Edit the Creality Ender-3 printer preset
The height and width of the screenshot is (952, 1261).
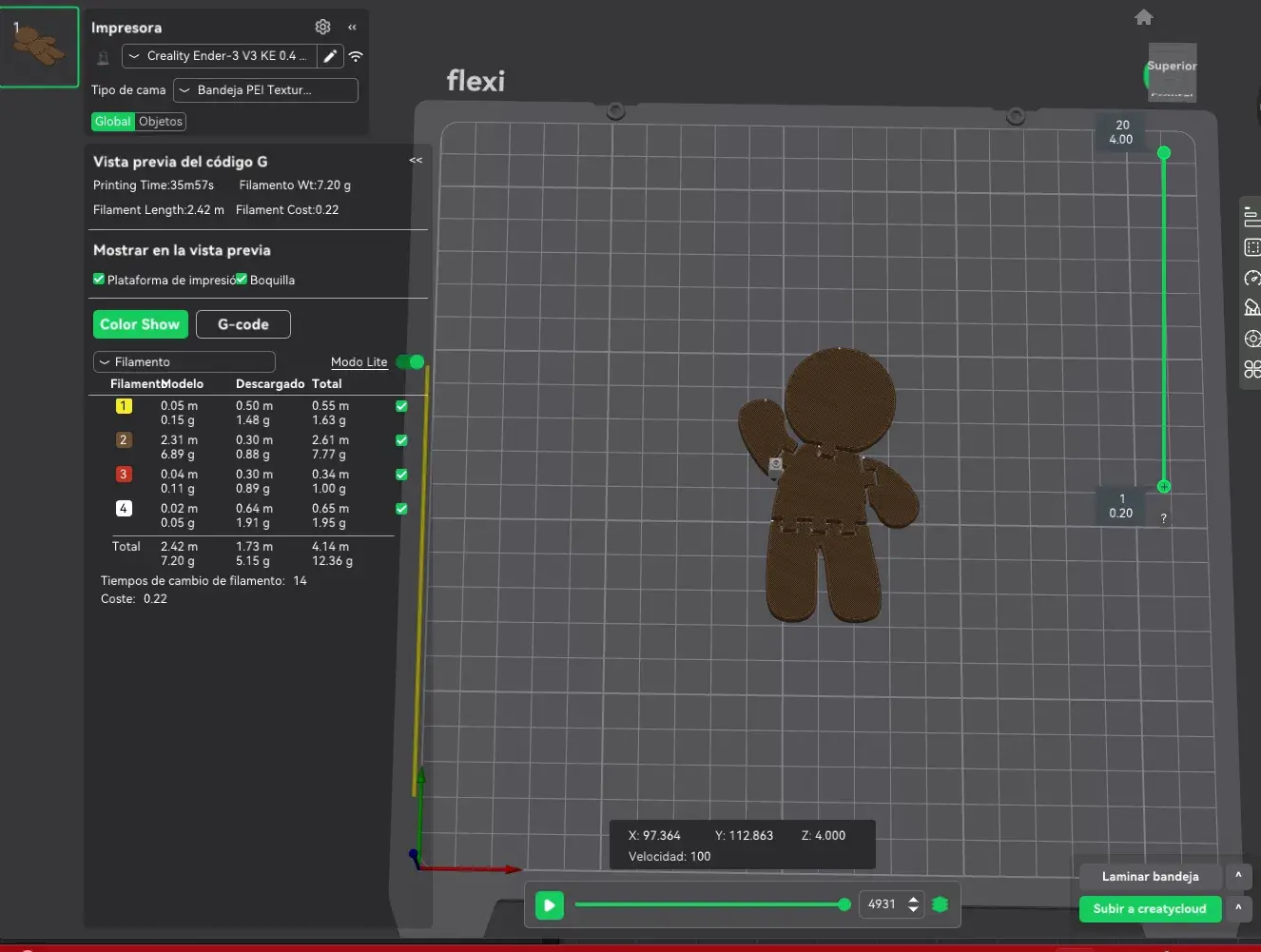coord(329,56)
